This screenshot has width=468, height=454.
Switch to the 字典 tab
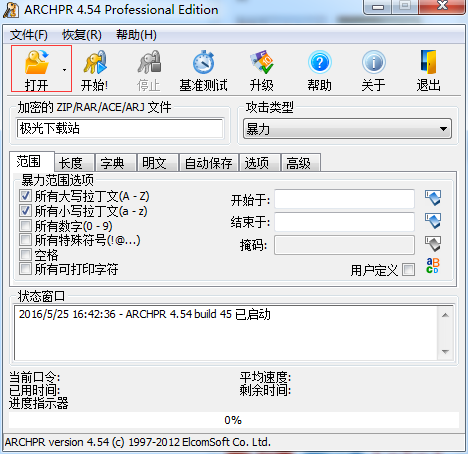tap(112, 163)
